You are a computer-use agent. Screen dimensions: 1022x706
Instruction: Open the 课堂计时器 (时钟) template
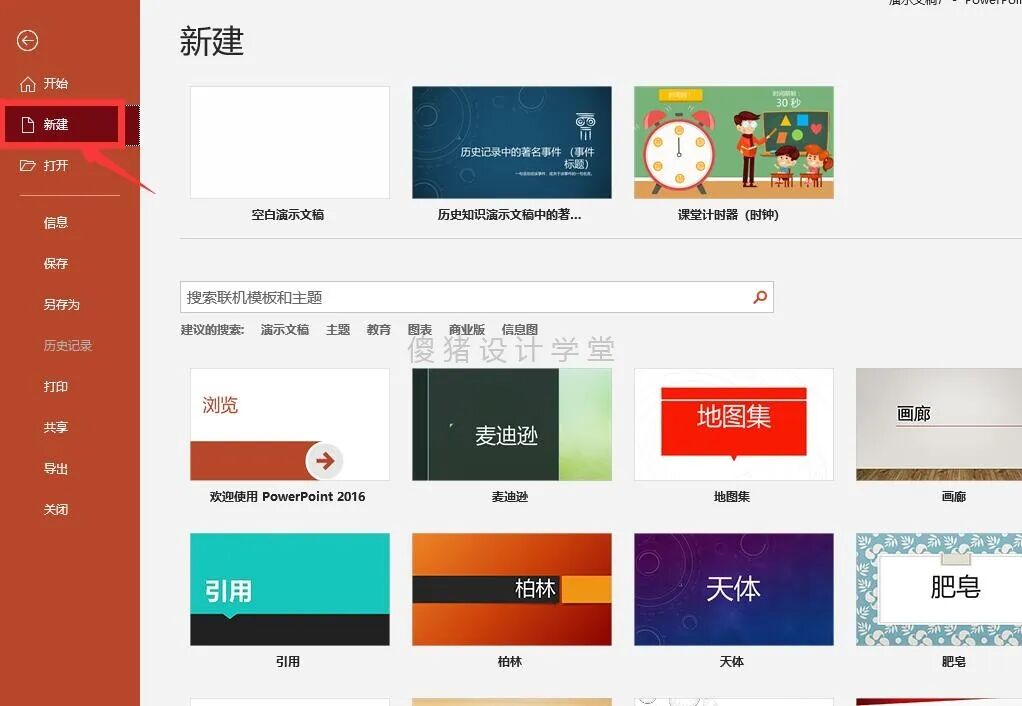click(x=733, y=141)
